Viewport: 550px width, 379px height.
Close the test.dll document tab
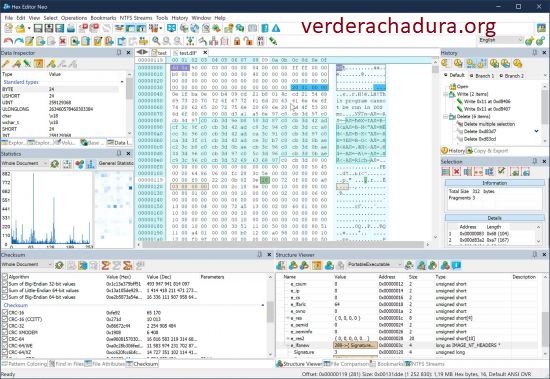tap(205, 53)
